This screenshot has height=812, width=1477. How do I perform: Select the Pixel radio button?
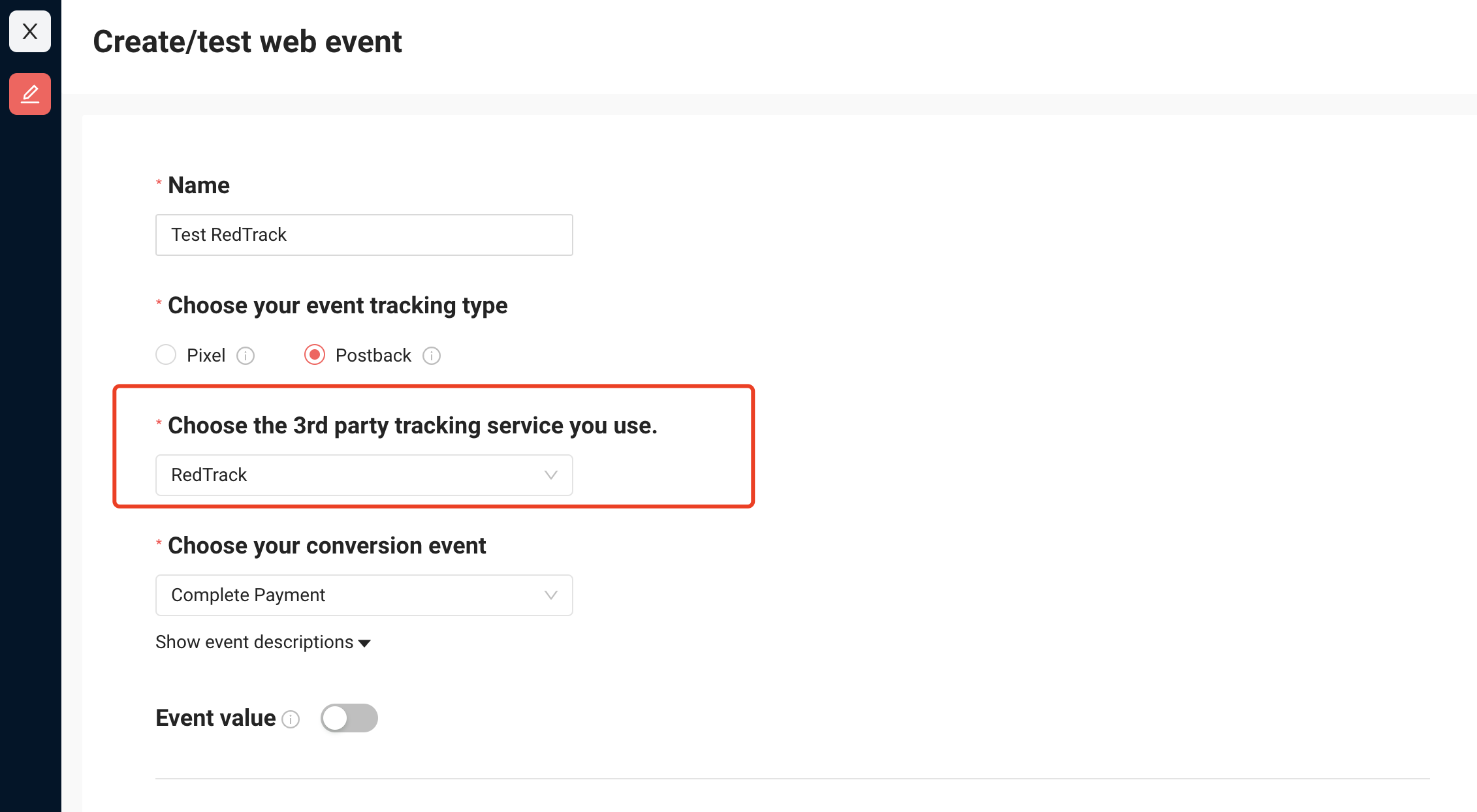click(166, 355)
